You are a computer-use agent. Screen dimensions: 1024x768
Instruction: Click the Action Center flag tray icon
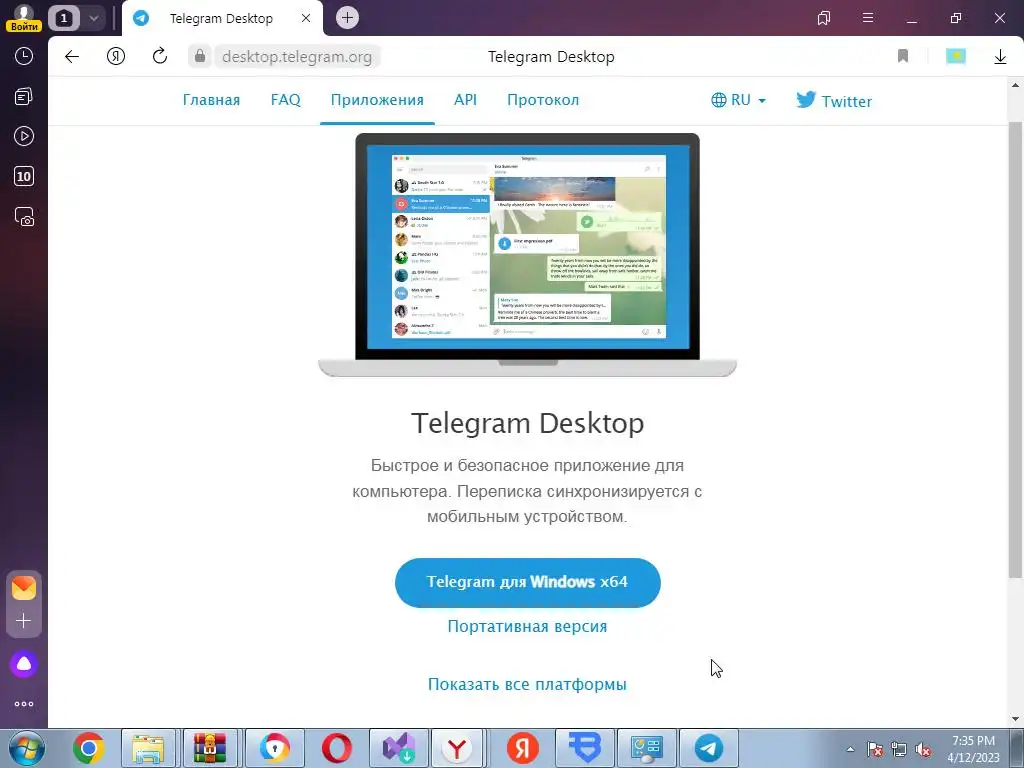pyautogui.click(x=874, y=750)
